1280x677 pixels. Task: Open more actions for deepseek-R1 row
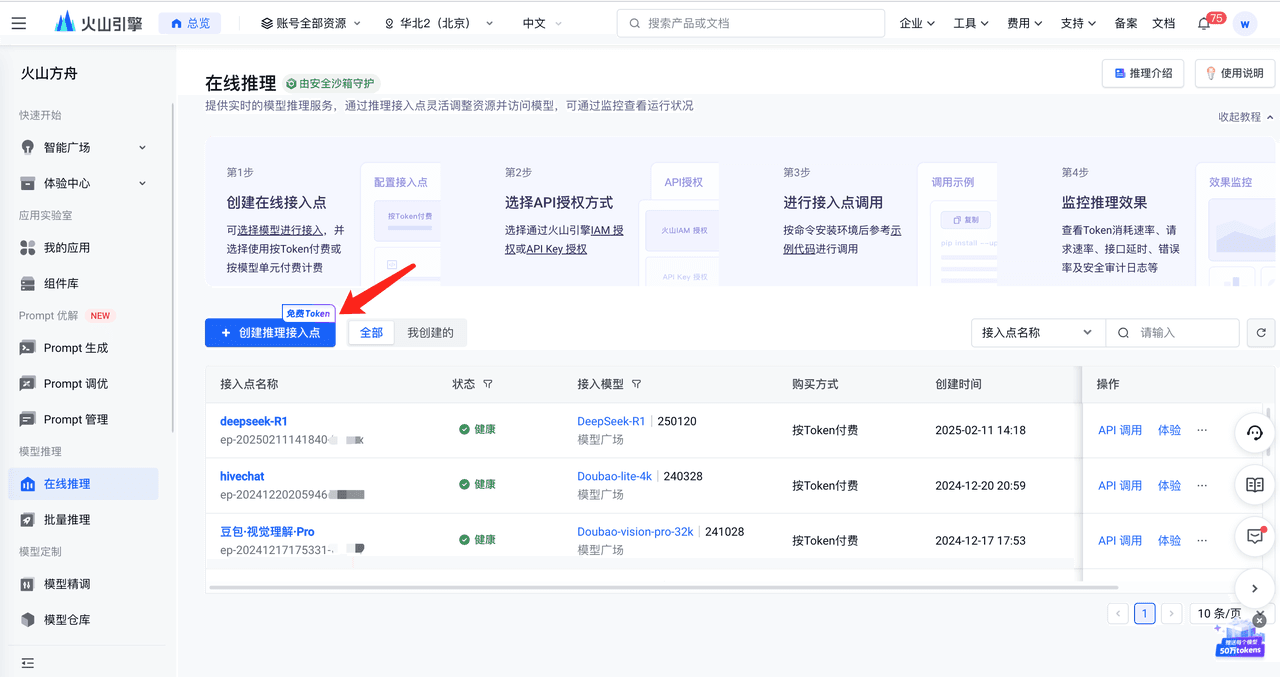(1202, 430)
